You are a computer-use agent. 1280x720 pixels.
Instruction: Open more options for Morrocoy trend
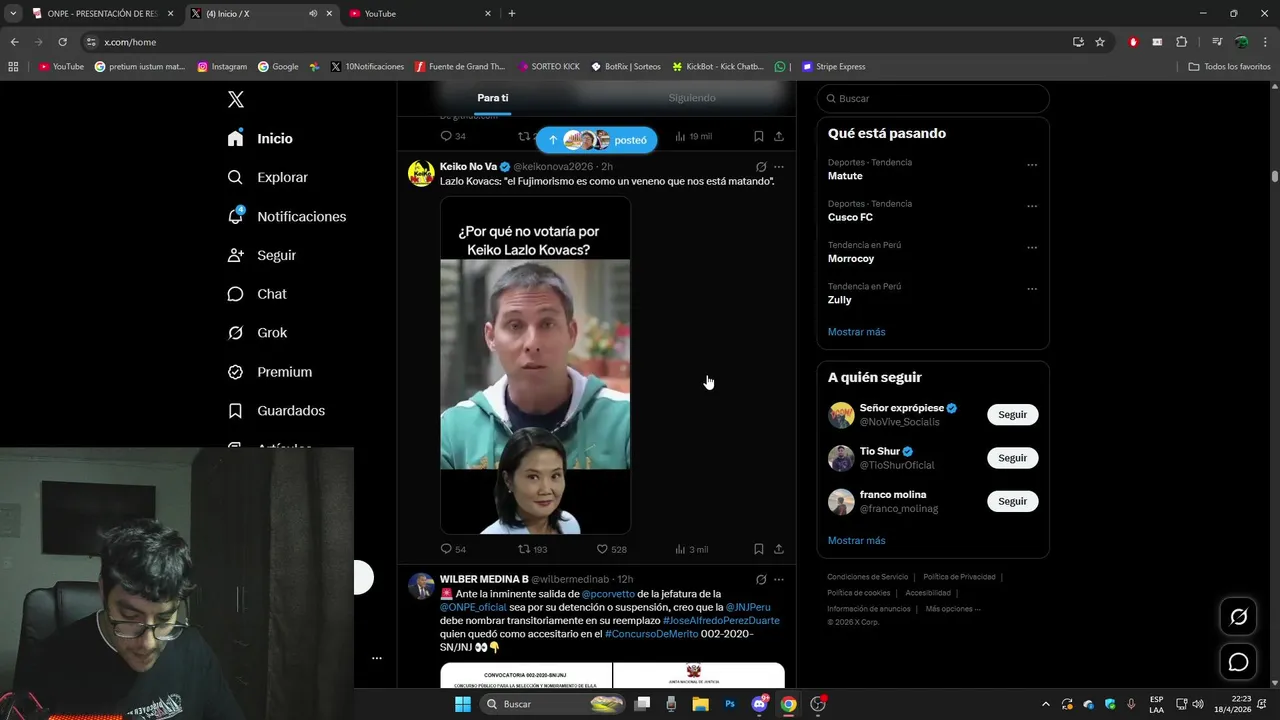[x=1032, y=248]
